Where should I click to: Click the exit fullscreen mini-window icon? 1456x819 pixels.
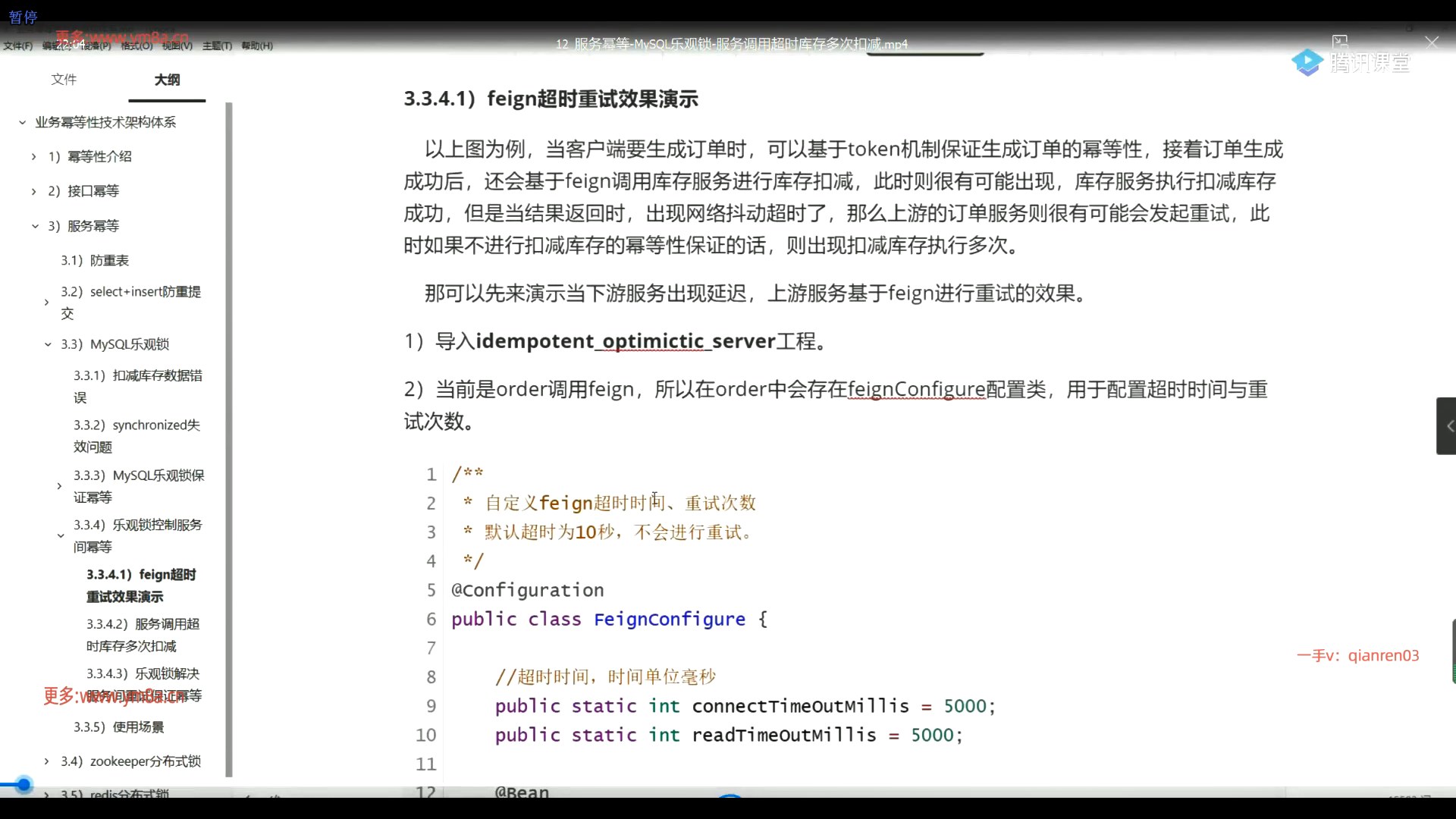1341,42
